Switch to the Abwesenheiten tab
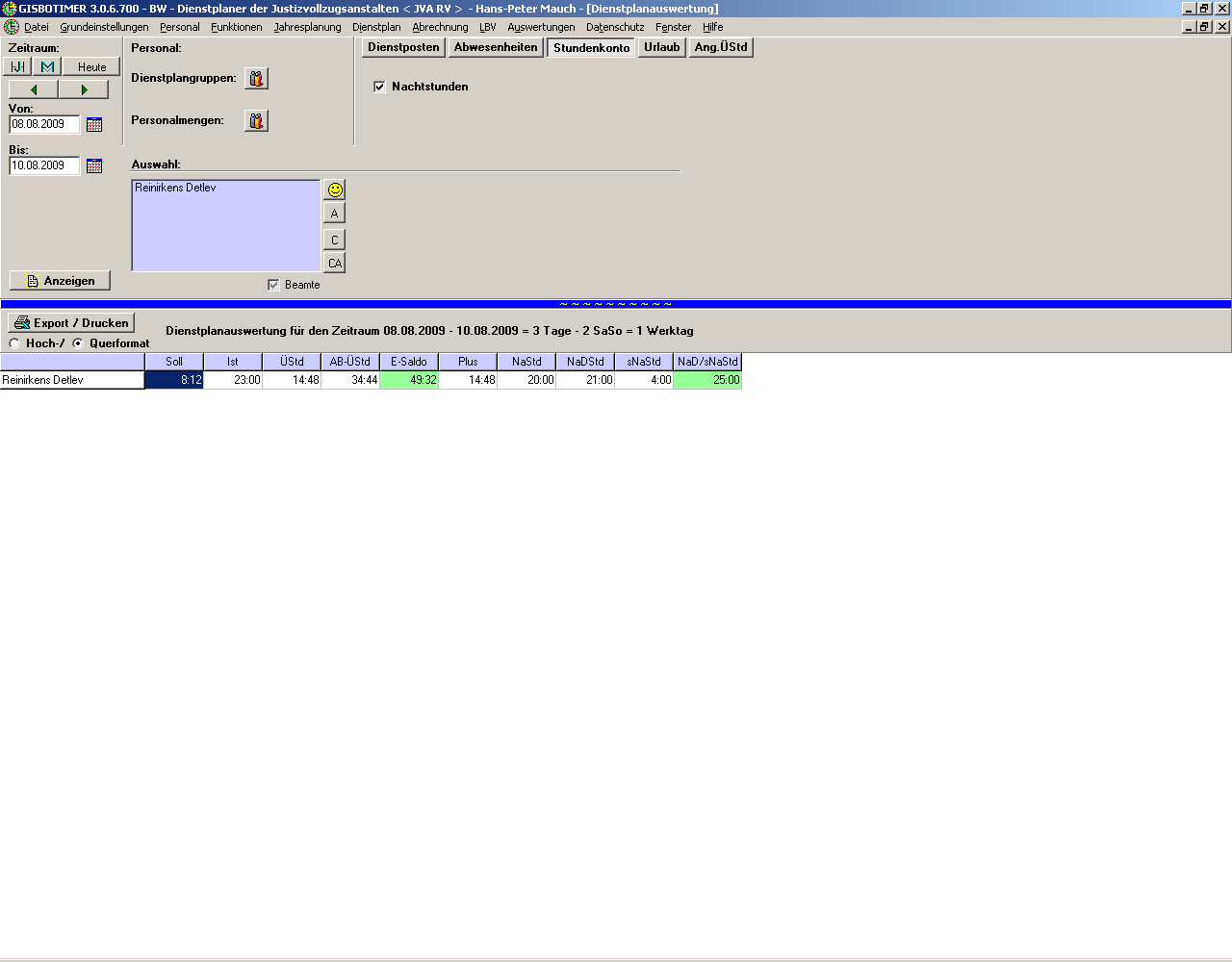Screen dimensions: 1232x962 (x=496, y=47)
